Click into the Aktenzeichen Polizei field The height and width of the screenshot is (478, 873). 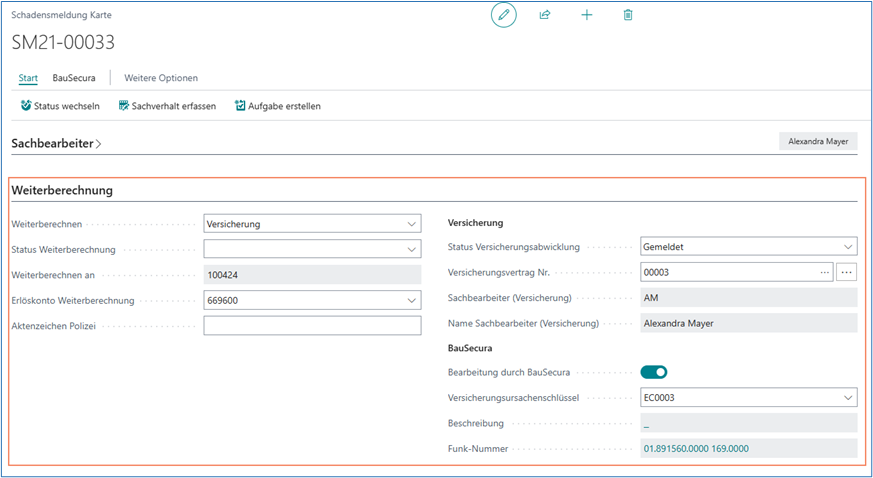point(312,326)
